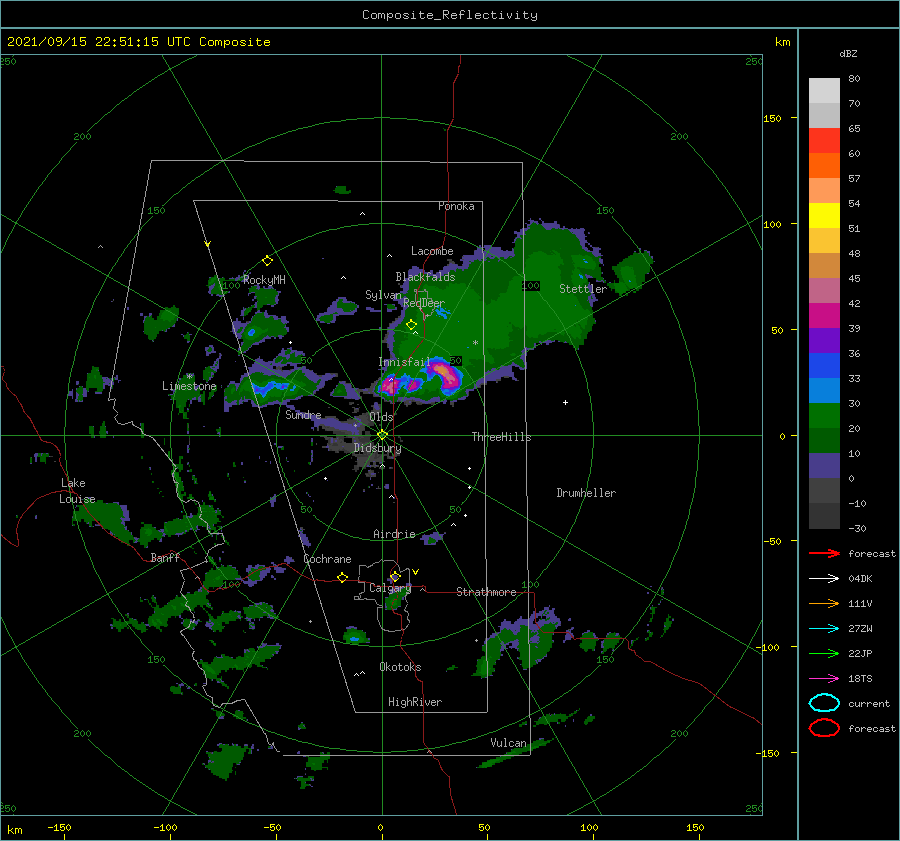Click the Sylvan label
The image size is (900, 841).
tap(383, 295)
